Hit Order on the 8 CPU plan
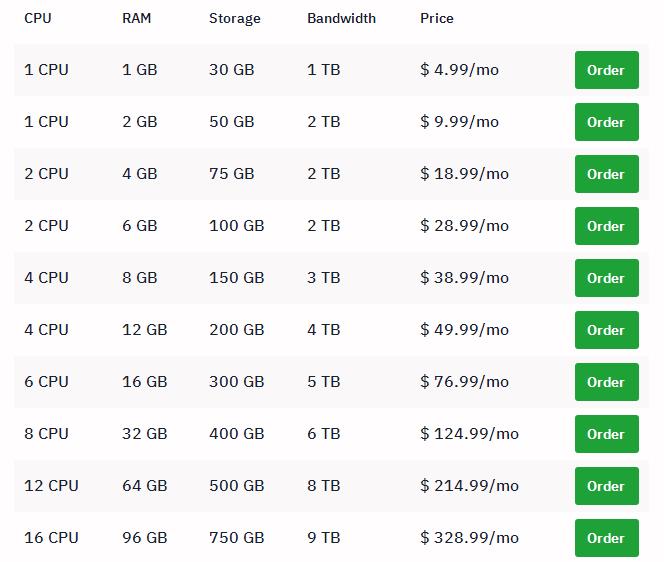Viewport: 664px width, 562px height. click(x=606, y=434)
